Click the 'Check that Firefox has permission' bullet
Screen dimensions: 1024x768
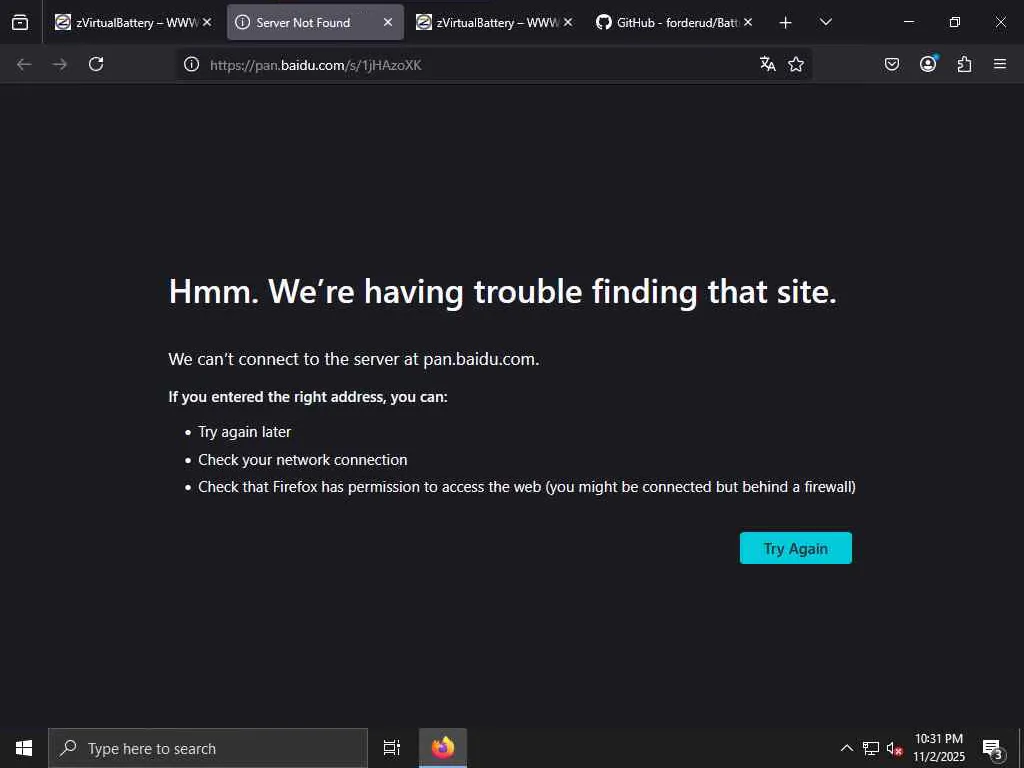[526, 487]
